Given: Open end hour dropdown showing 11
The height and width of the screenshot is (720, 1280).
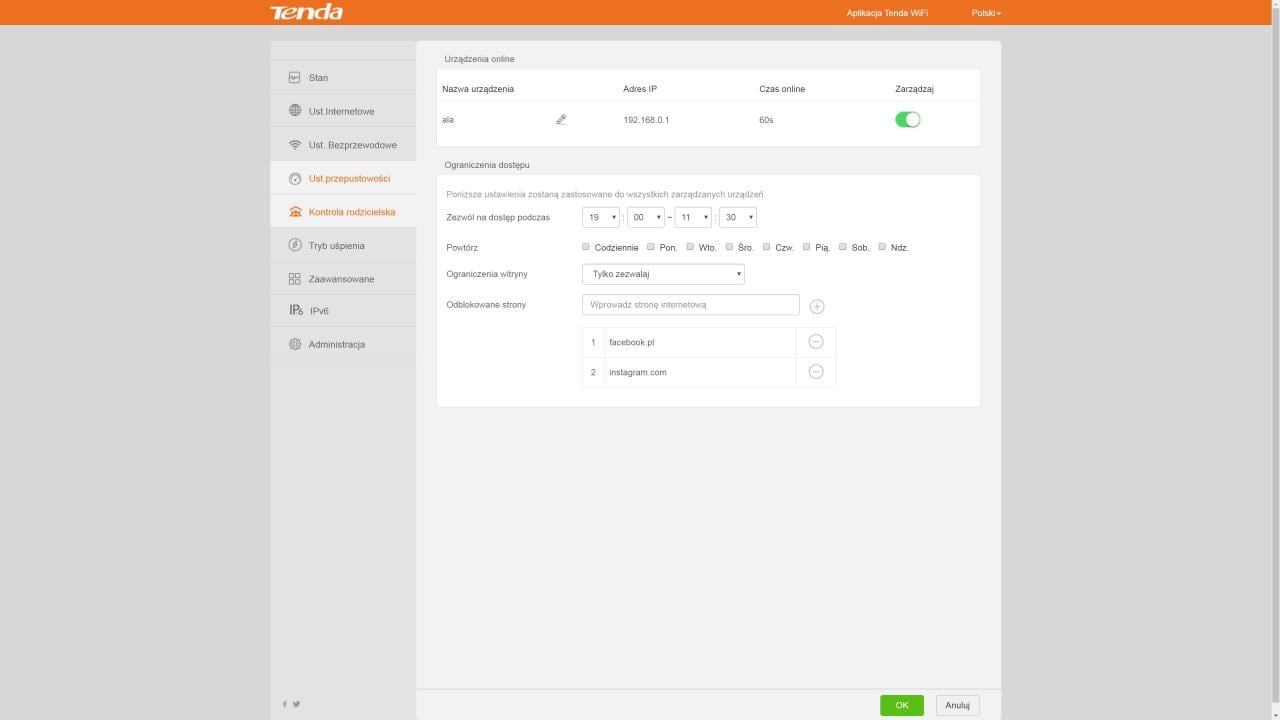Looking at the screenshot, I should 693,217.
